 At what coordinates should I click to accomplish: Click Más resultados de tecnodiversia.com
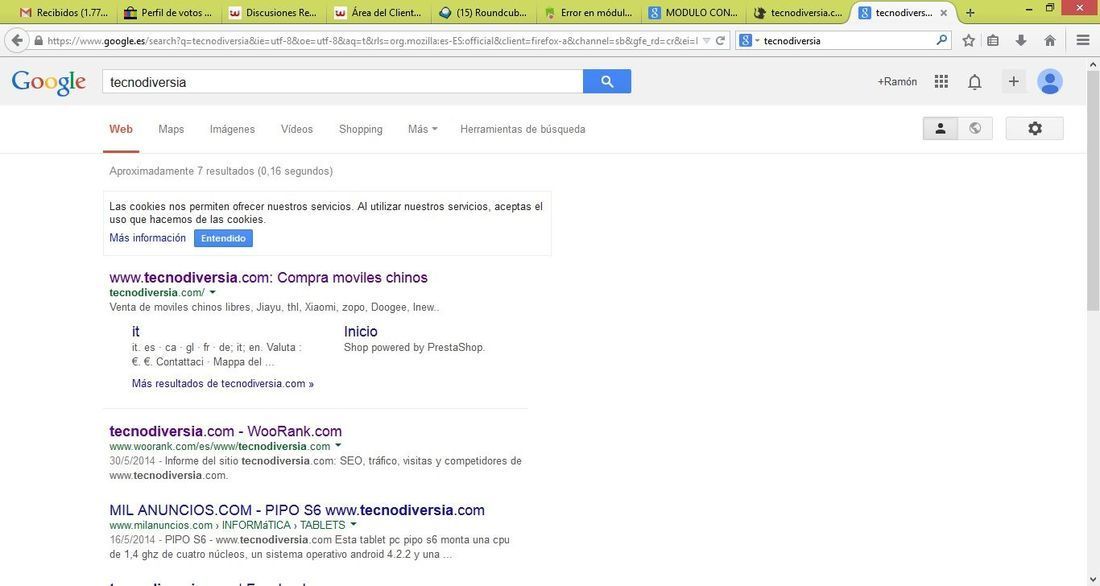[x=222, y=383]
